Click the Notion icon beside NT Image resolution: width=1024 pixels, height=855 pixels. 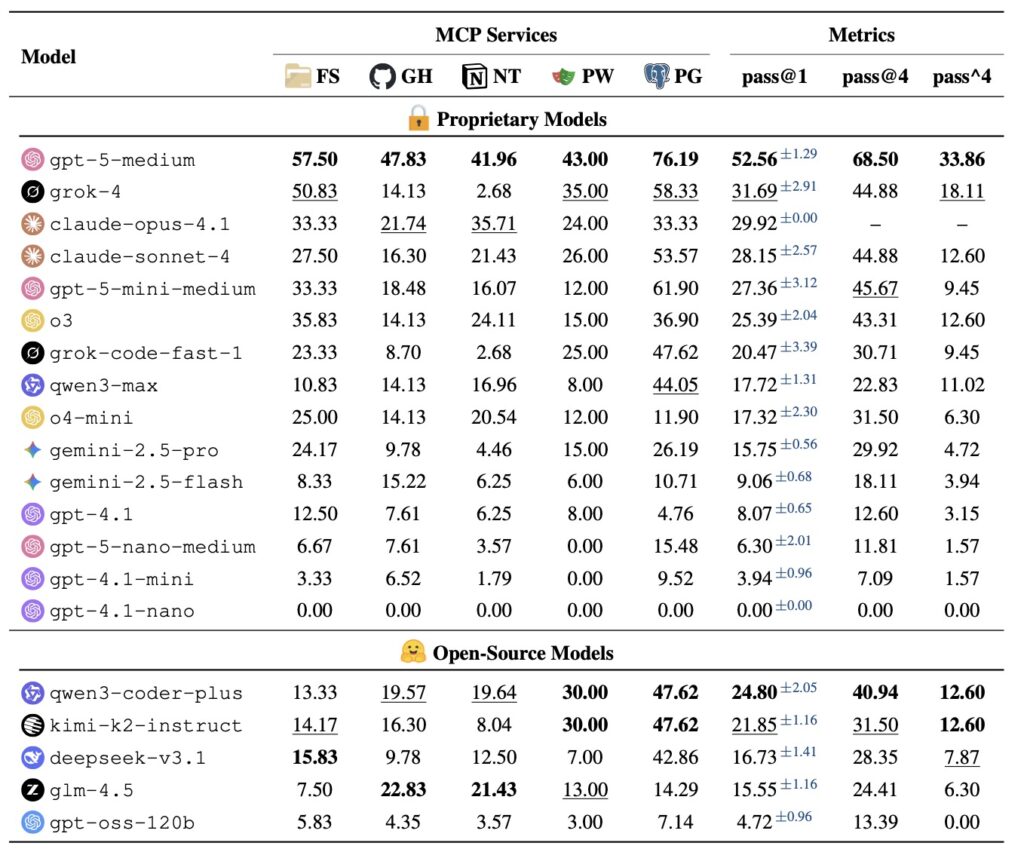point(474,77)
